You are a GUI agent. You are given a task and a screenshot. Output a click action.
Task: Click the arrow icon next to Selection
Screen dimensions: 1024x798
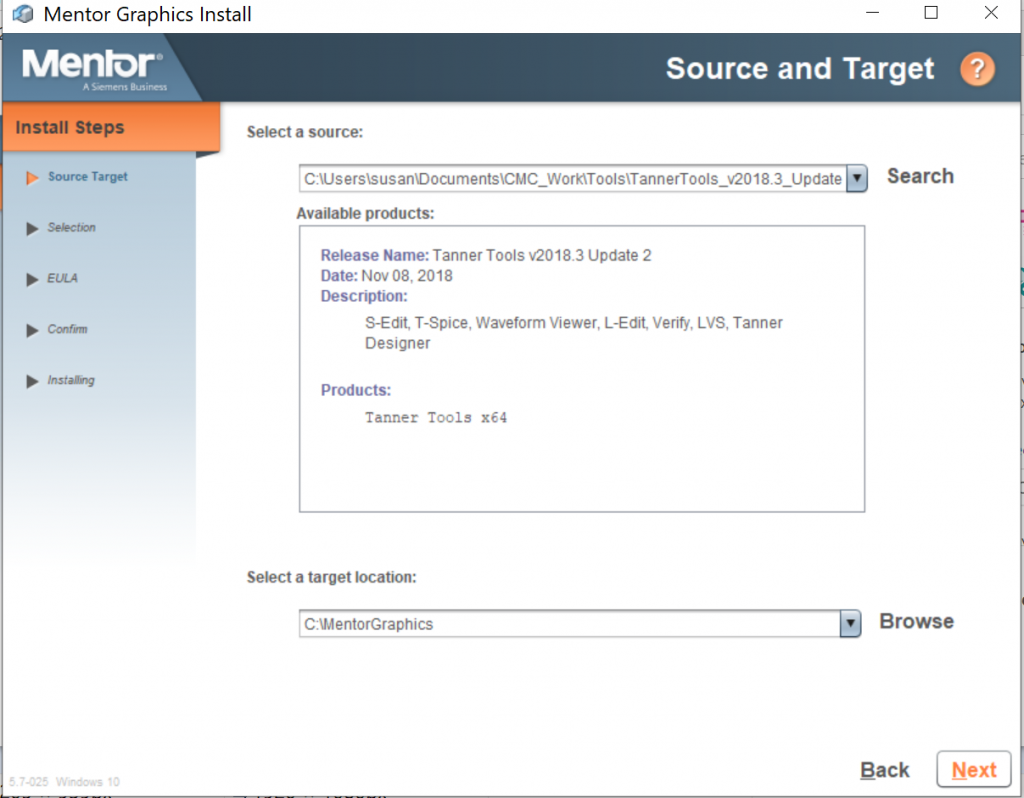tap(32, 229)
